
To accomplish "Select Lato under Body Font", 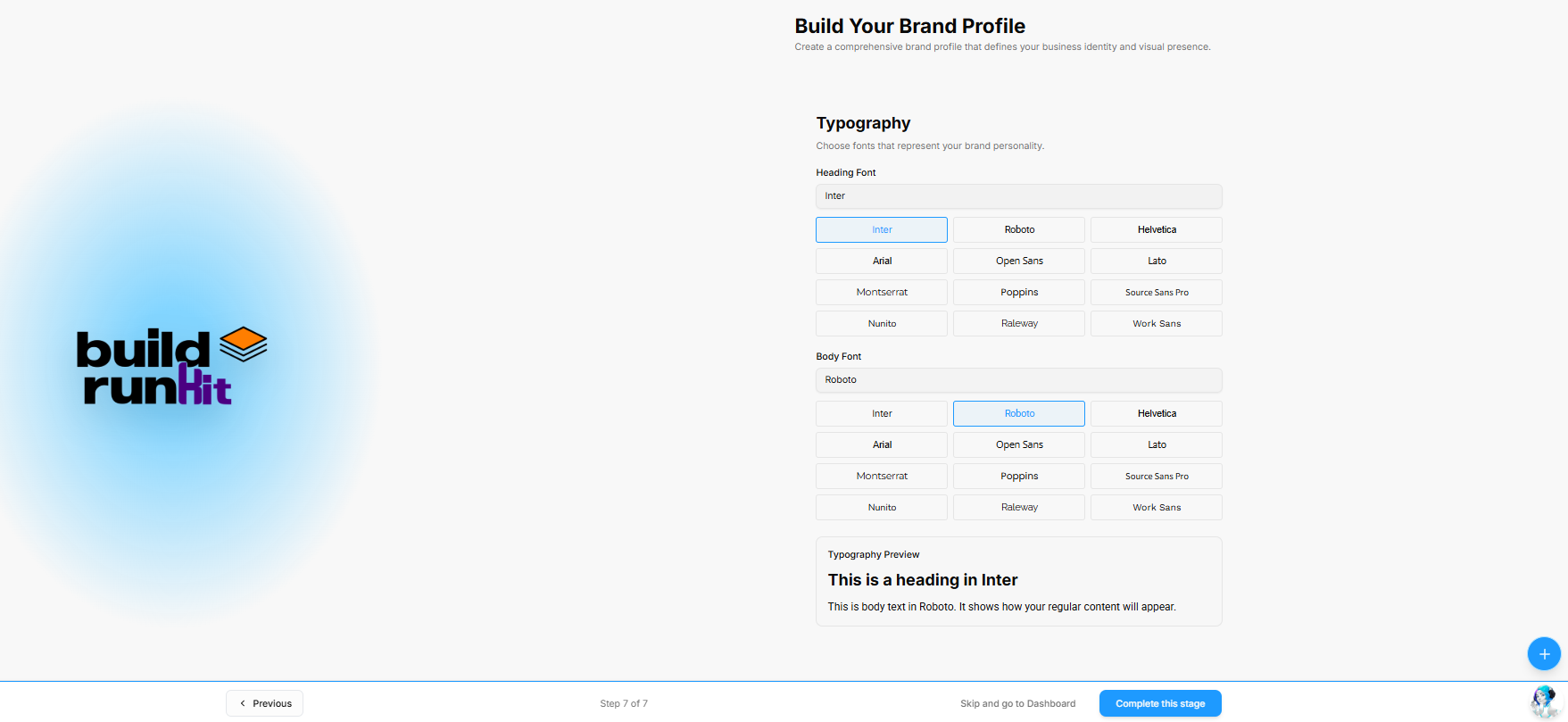I will [x=1157, y=444].
